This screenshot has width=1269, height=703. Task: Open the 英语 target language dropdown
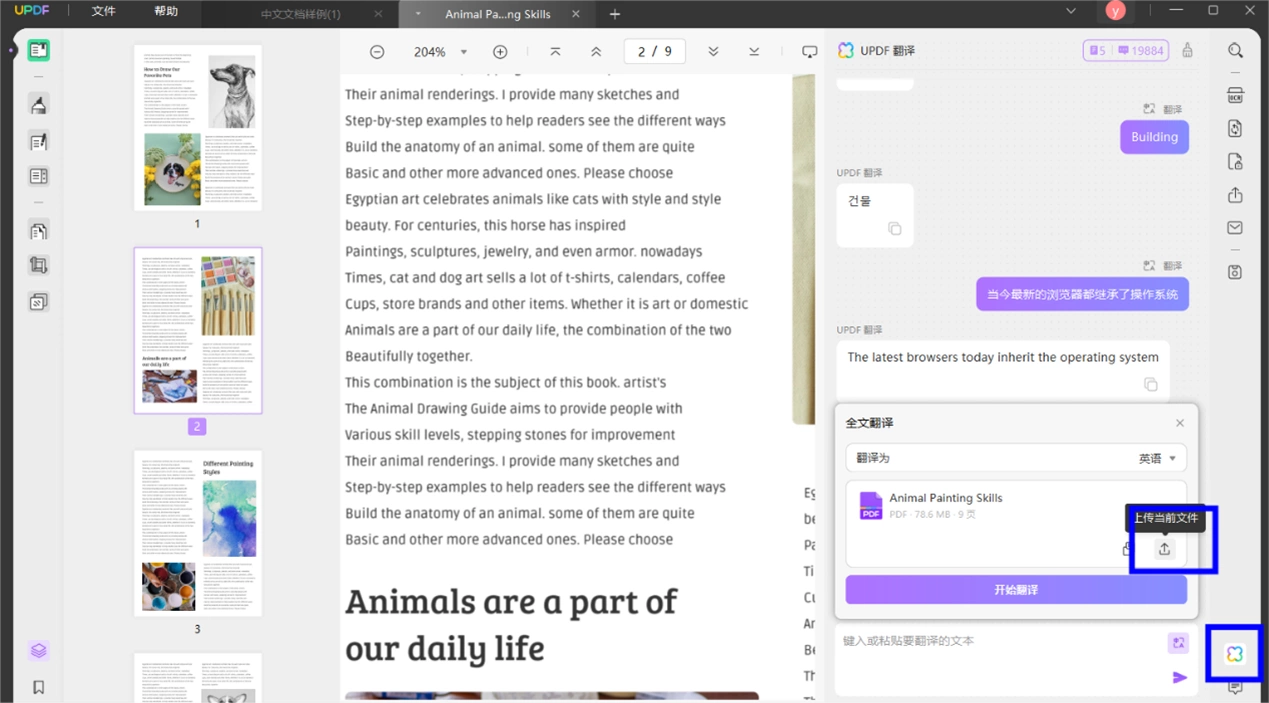1158,458
